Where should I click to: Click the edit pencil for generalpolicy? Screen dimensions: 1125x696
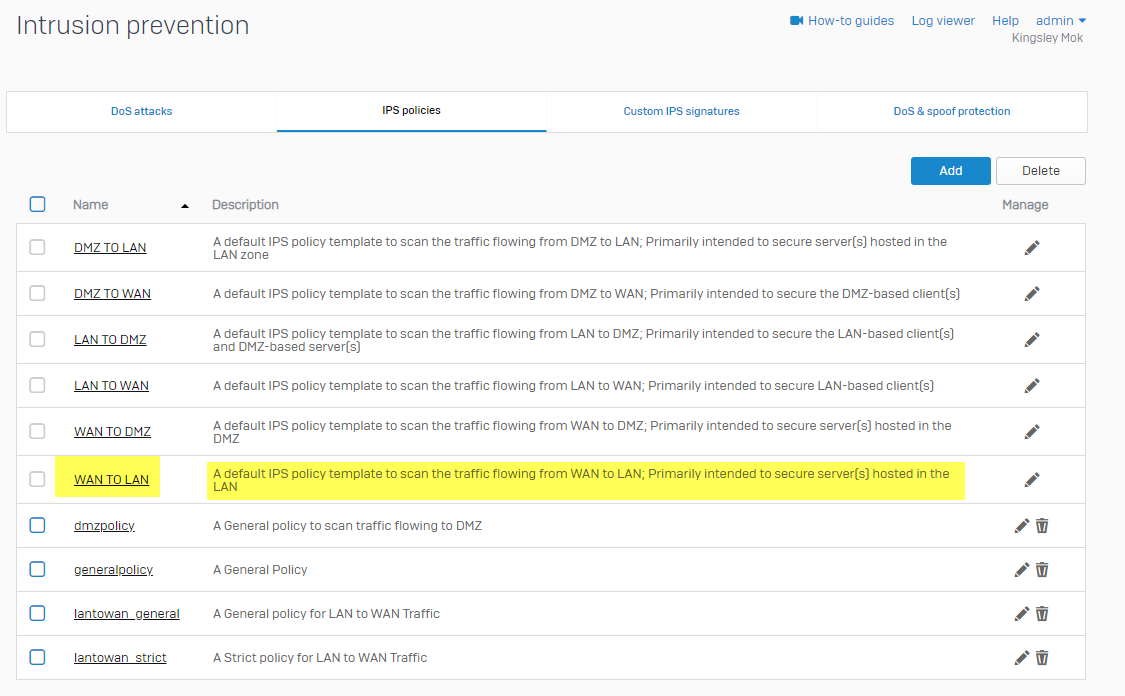1021,569
